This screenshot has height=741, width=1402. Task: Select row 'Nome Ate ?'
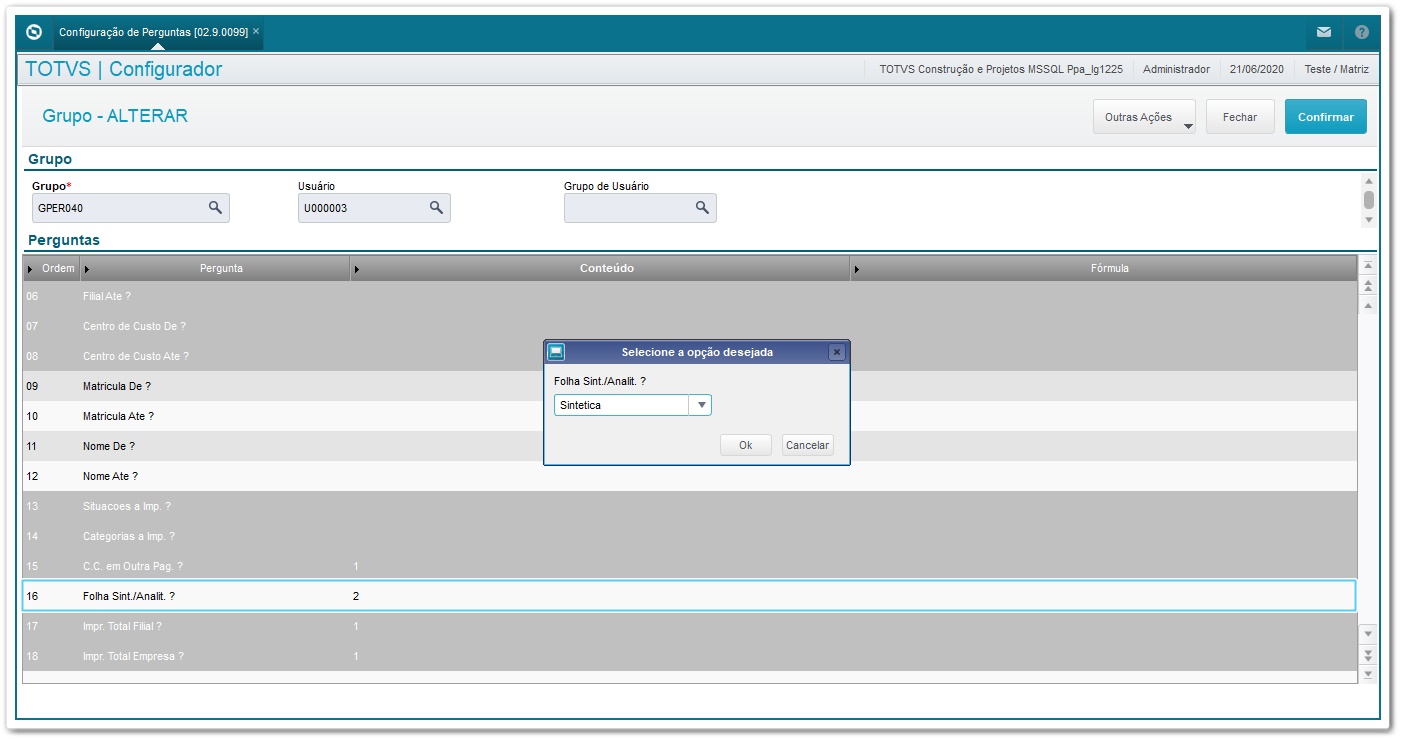click(x=690, y=476)
